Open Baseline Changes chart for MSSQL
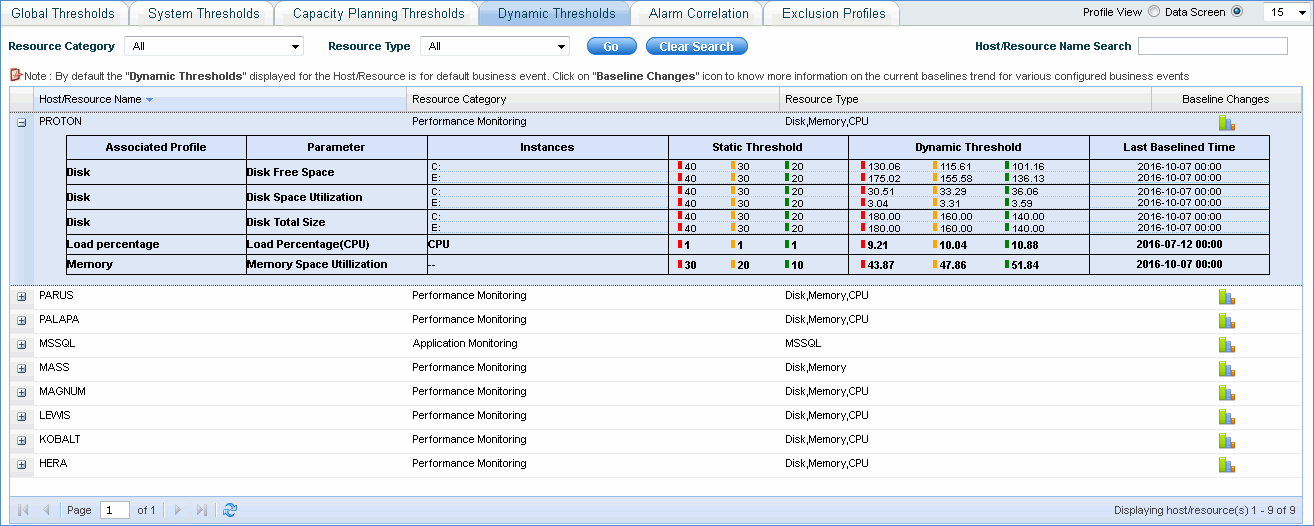1314x526 pixels. pos(1226,345)
